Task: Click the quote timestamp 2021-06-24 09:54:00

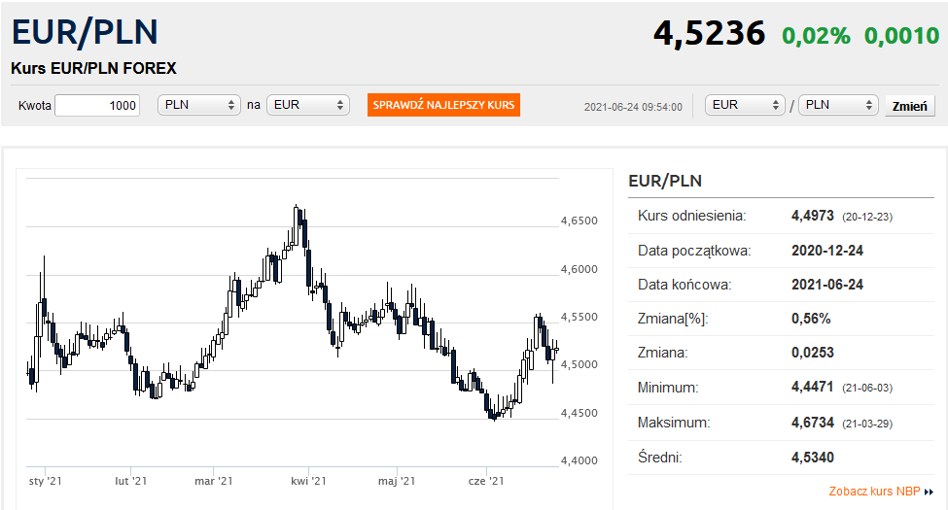Action: click(633, 106)
